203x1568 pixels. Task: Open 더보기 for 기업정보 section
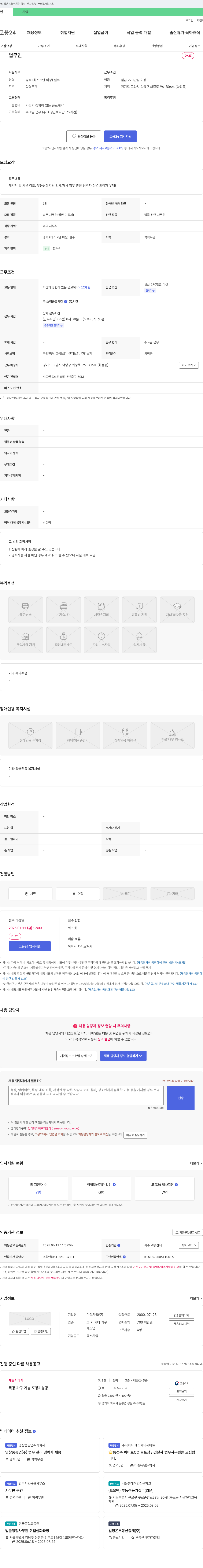(196, 1298)
